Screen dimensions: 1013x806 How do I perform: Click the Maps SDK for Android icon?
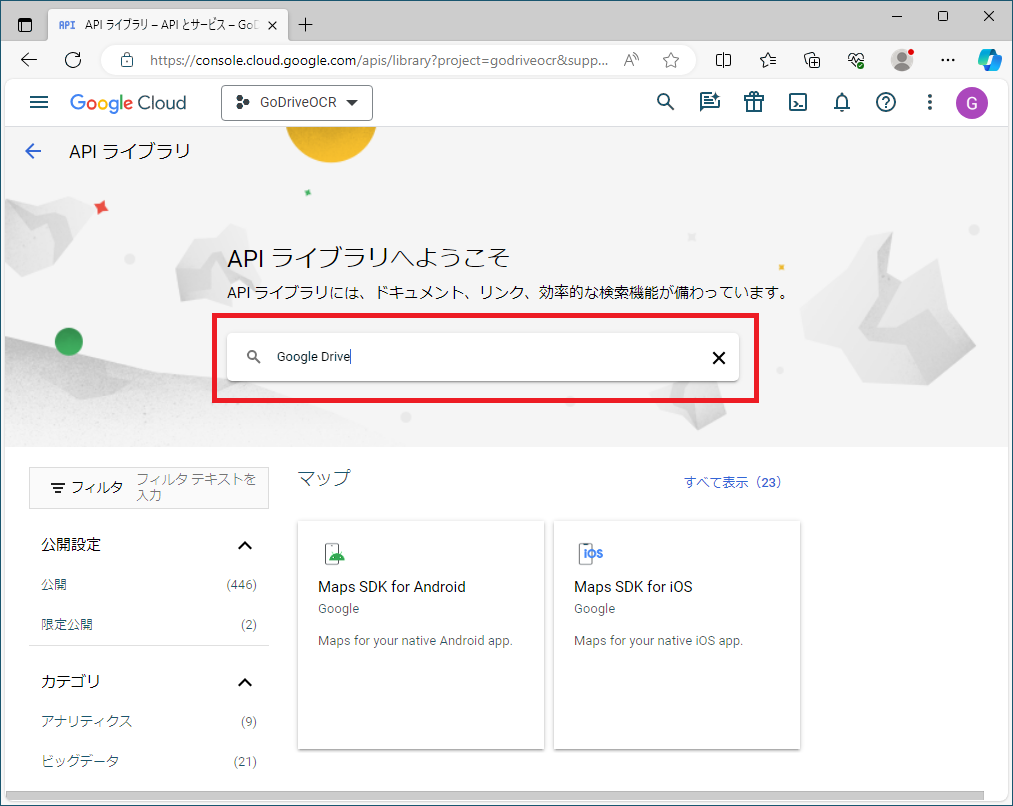(335, 553)
